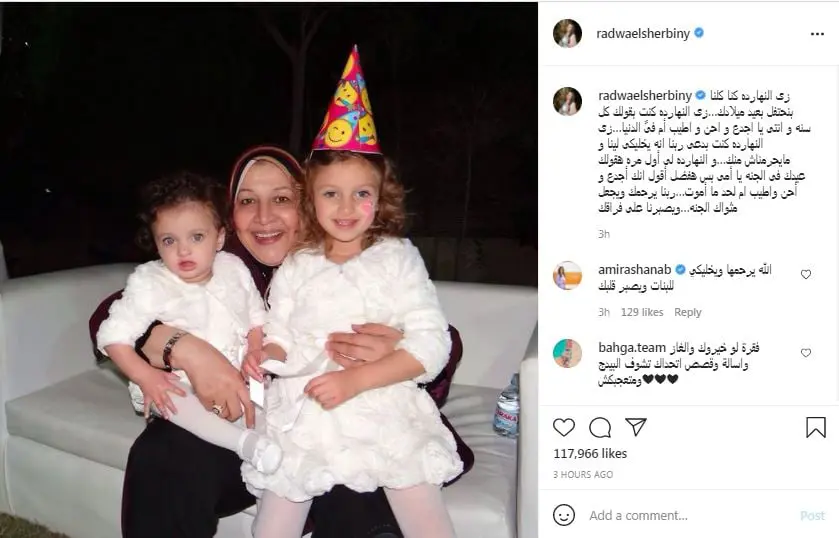Focus the Add a comment field
Viewport: 839px width, 538px height.
pos(688,516)
